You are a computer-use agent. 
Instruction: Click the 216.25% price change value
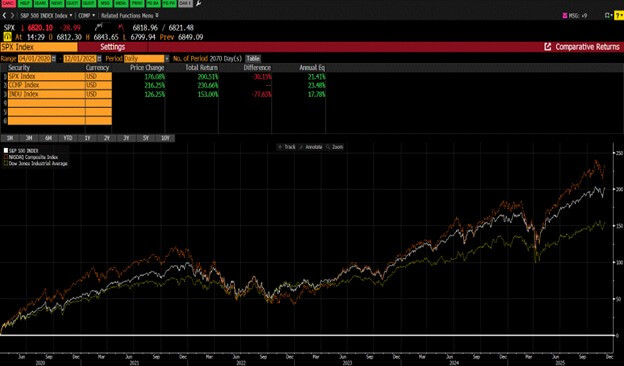154,85
